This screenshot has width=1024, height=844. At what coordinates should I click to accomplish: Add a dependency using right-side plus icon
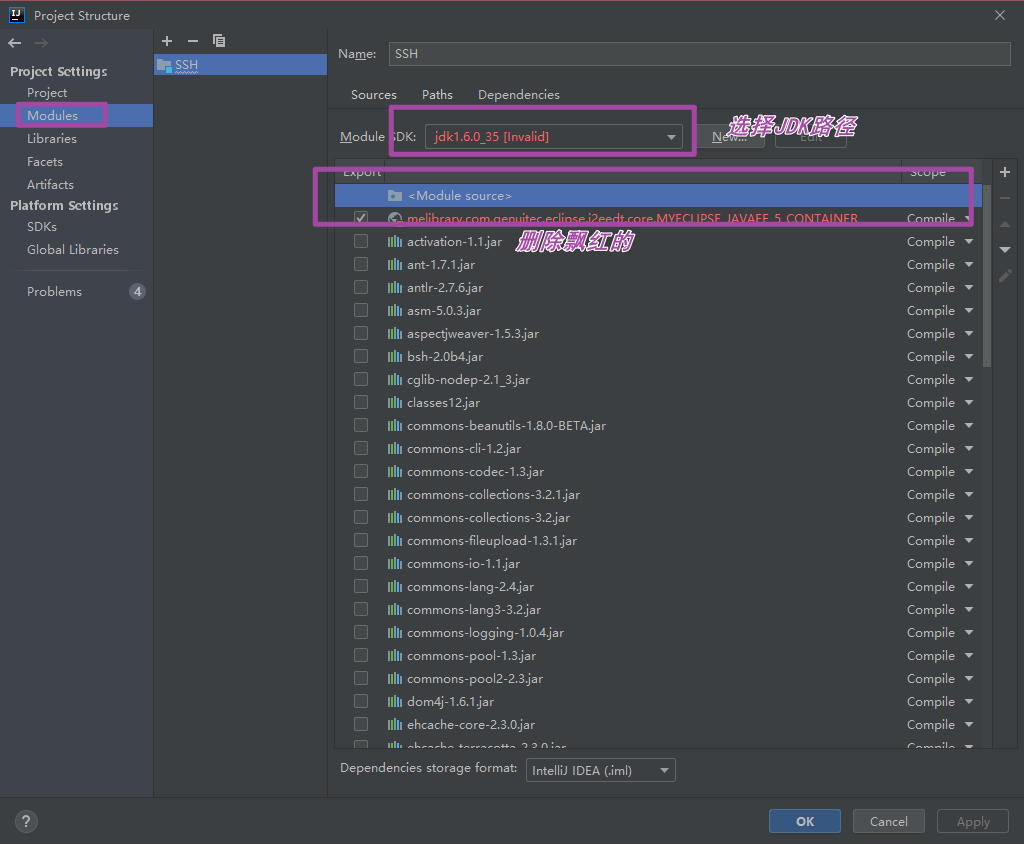pyautogui.click(x=1005, y=172)
